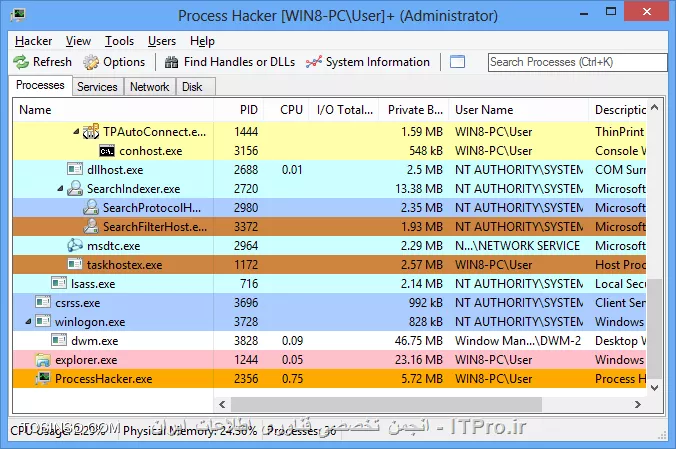This screenshot has width=676, height=449.
Task: Click the explorer.exe folder icon
Action: 43,360
